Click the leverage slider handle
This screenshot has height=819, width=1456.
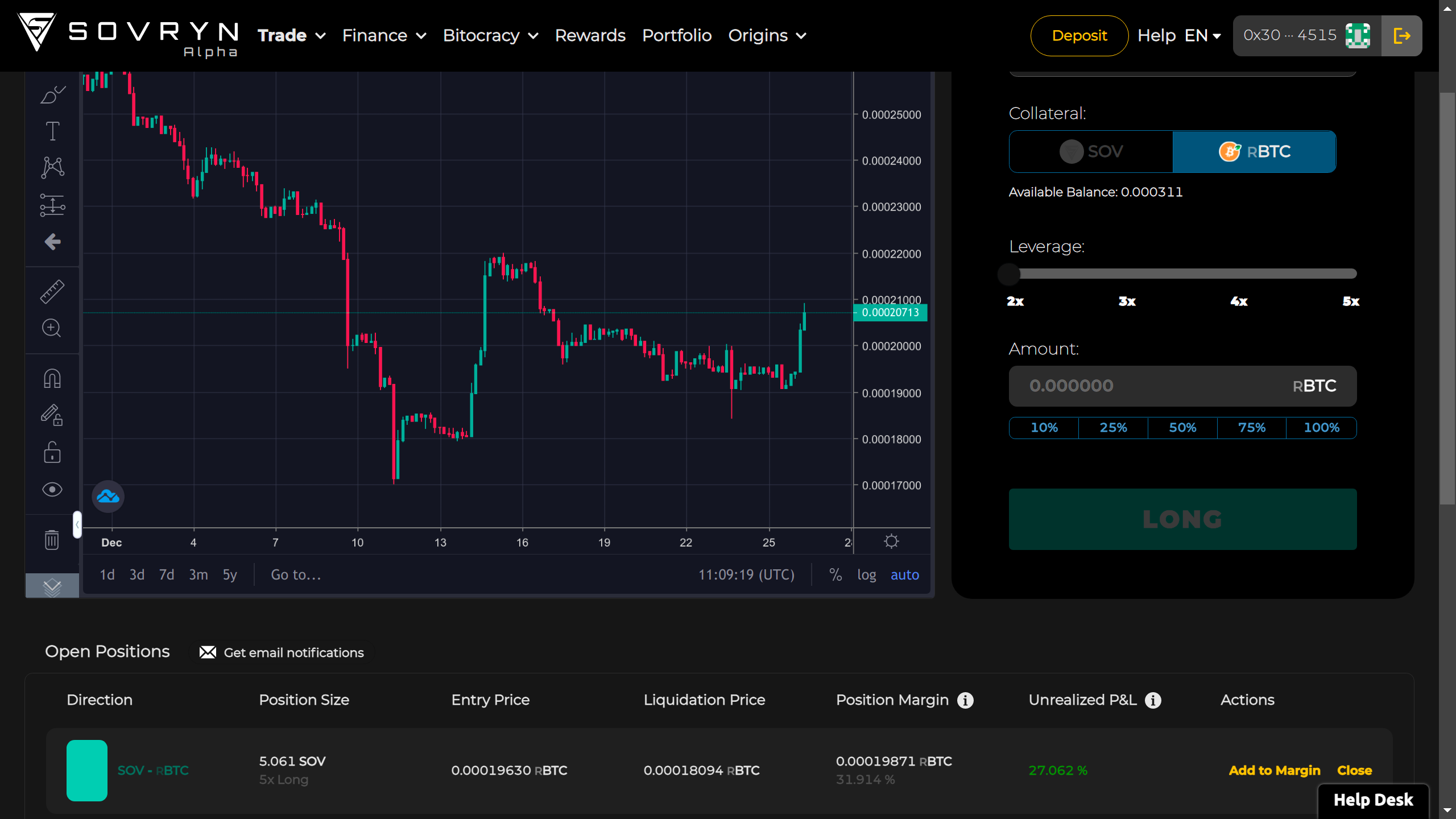click(1009, 274)
